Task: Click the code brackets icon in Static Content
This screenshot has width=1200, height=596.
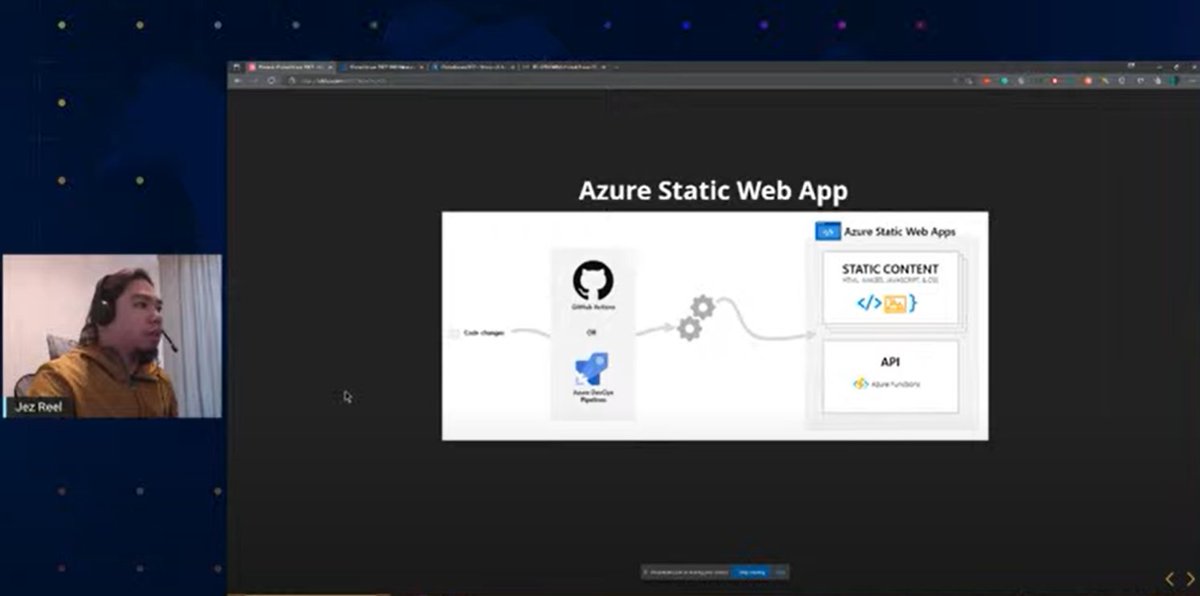Action: [x=869, y=303]
